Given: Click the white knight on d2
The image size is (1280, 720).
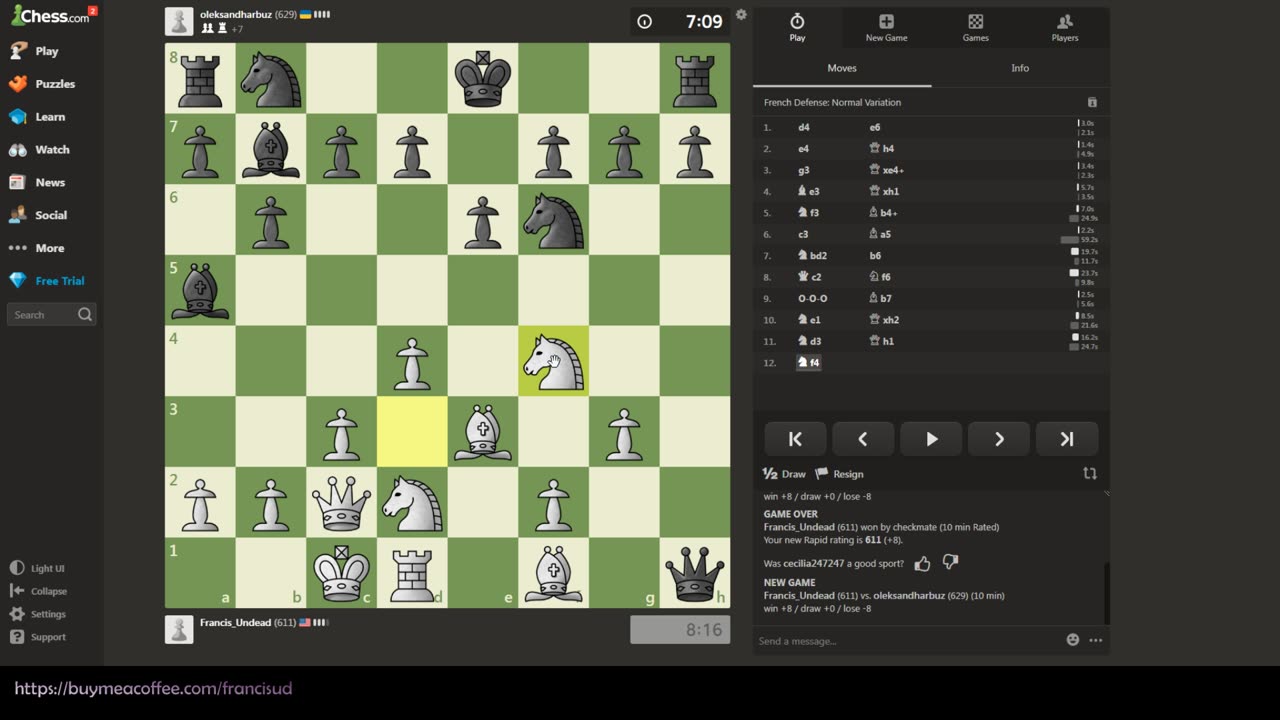Looking at the screenshot, I should tap(412, 502).
